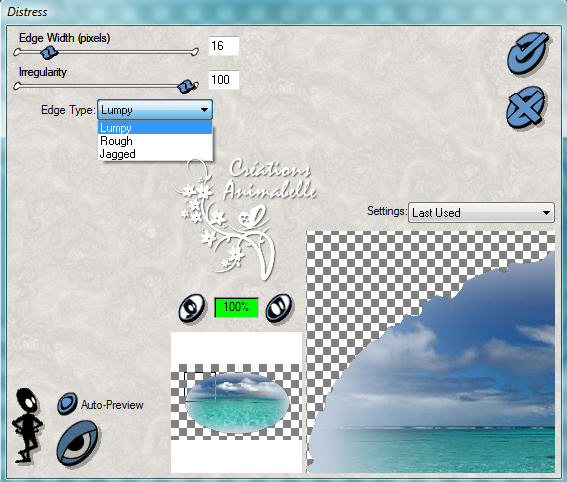Click the Irregularity value field showing 100
This screenshot has width=567, height=482.
tap(223, 80)
